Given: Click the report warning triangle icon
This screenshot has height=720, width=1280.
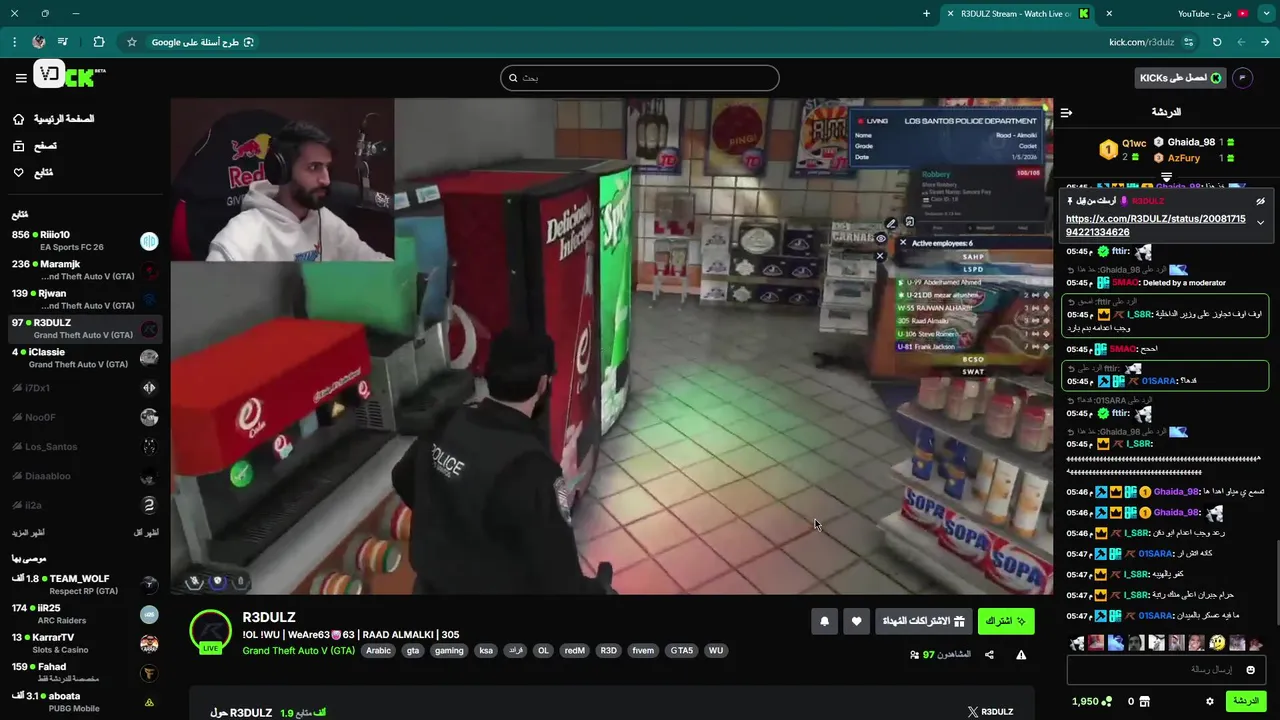Looking at the screenshot, I should pyautogui.click(x=1021, y=655).
